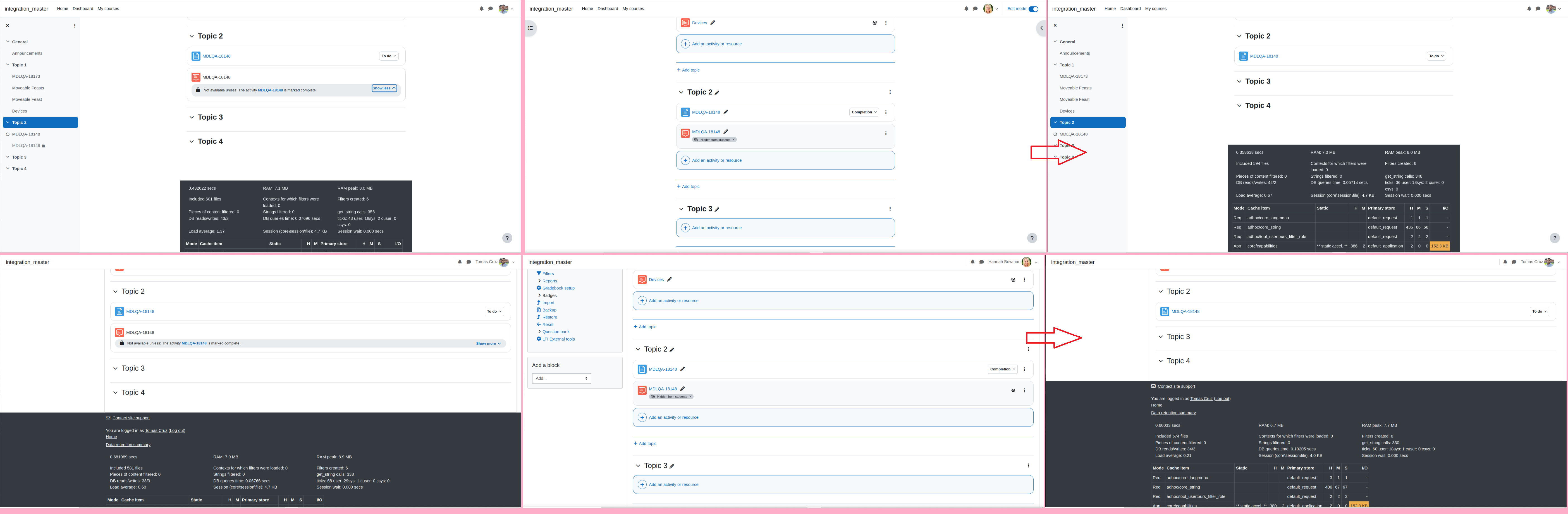Image resolution: width=1568 pixels, height=514 pixels.
Task: Open Completion dropdown in Hannah Bowman screenshot
Action: [x=1003, y=369]
